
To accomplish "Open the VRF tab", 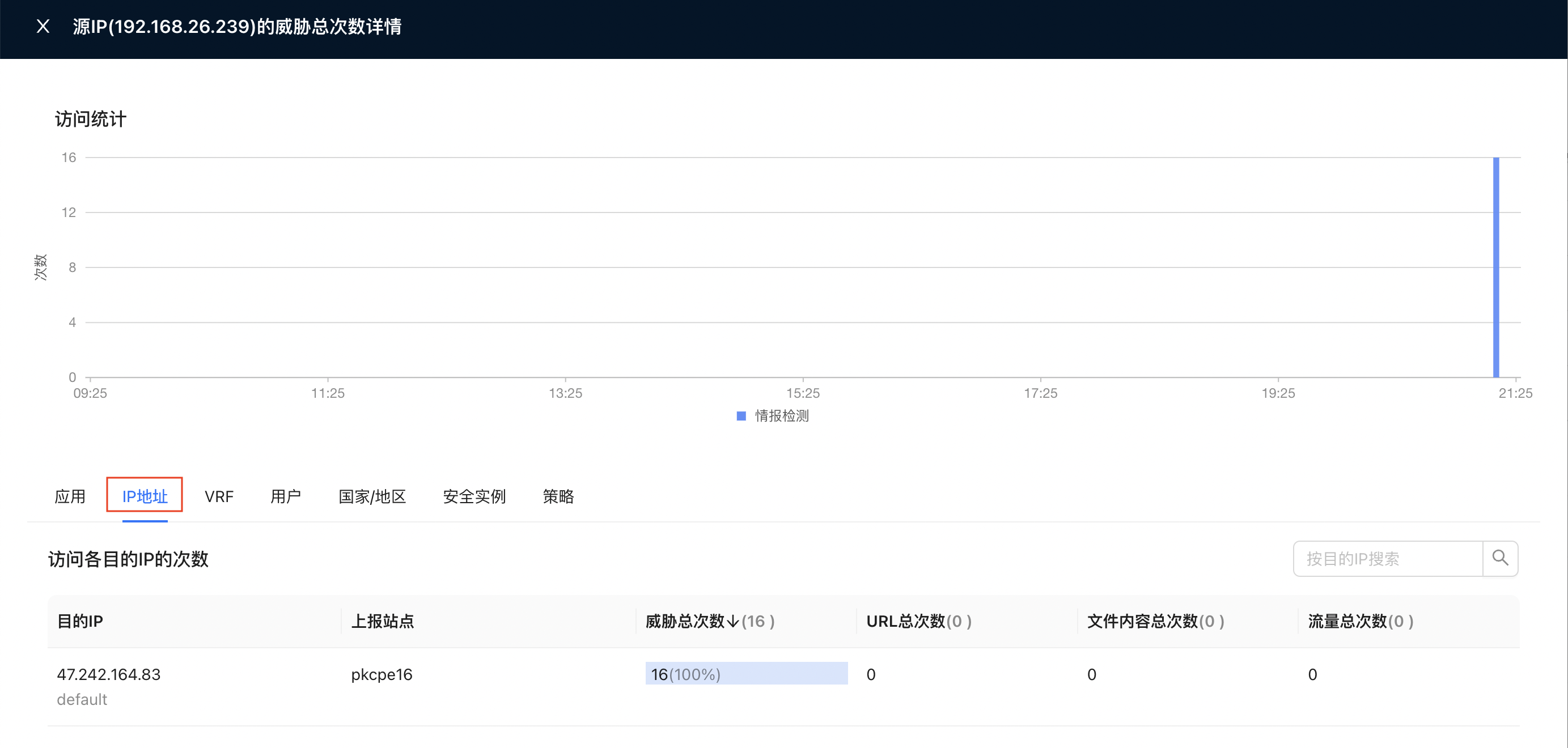I will pos(219,496).
